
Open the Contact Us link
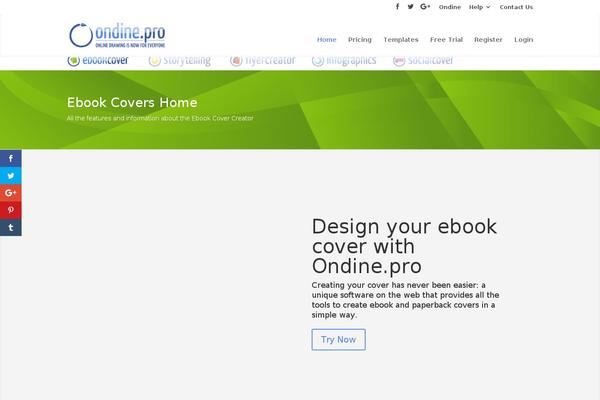[516, 7]
